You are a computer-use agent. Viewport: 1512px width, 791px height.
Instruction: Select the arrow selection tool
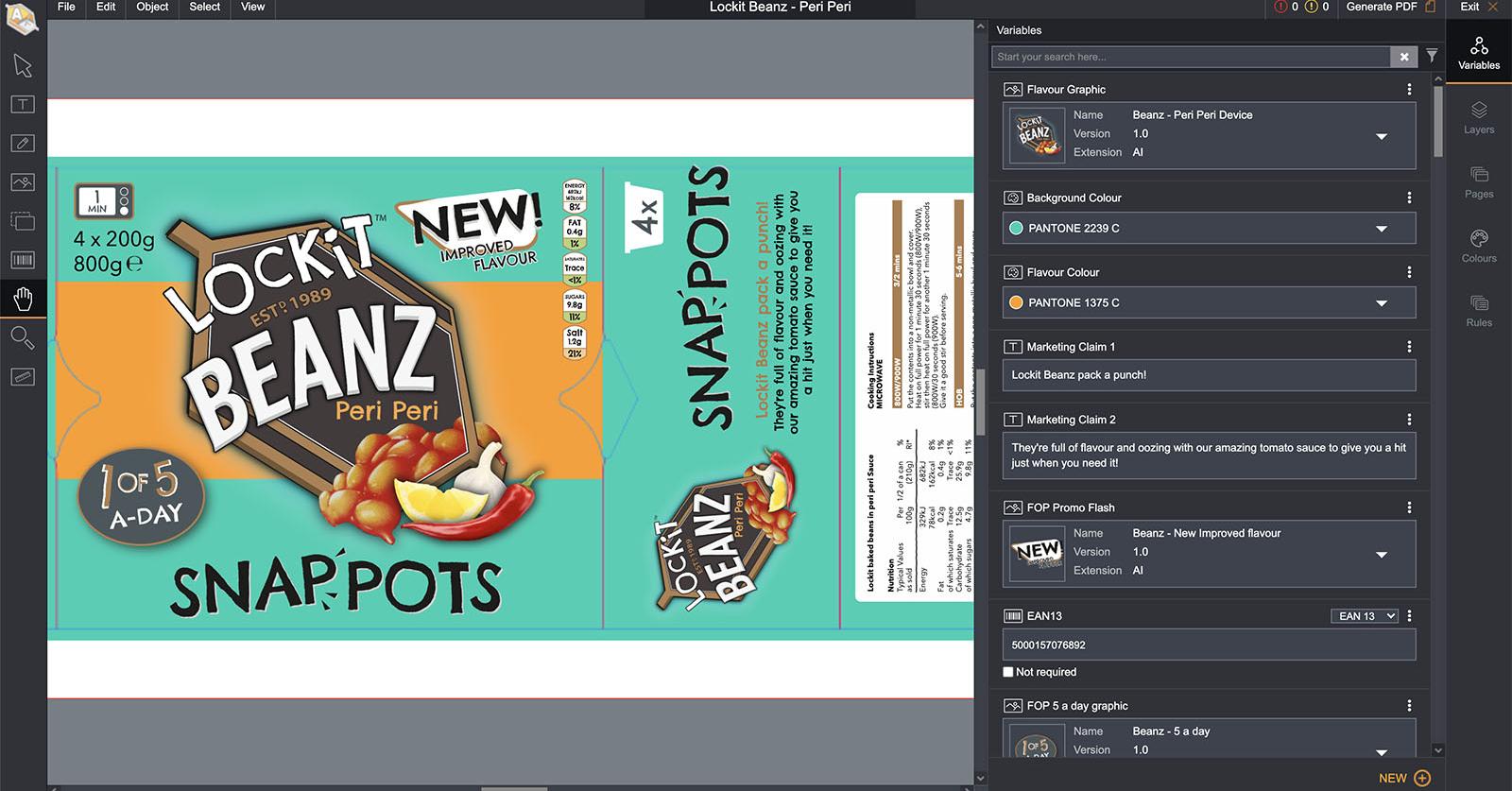point(23,65)
